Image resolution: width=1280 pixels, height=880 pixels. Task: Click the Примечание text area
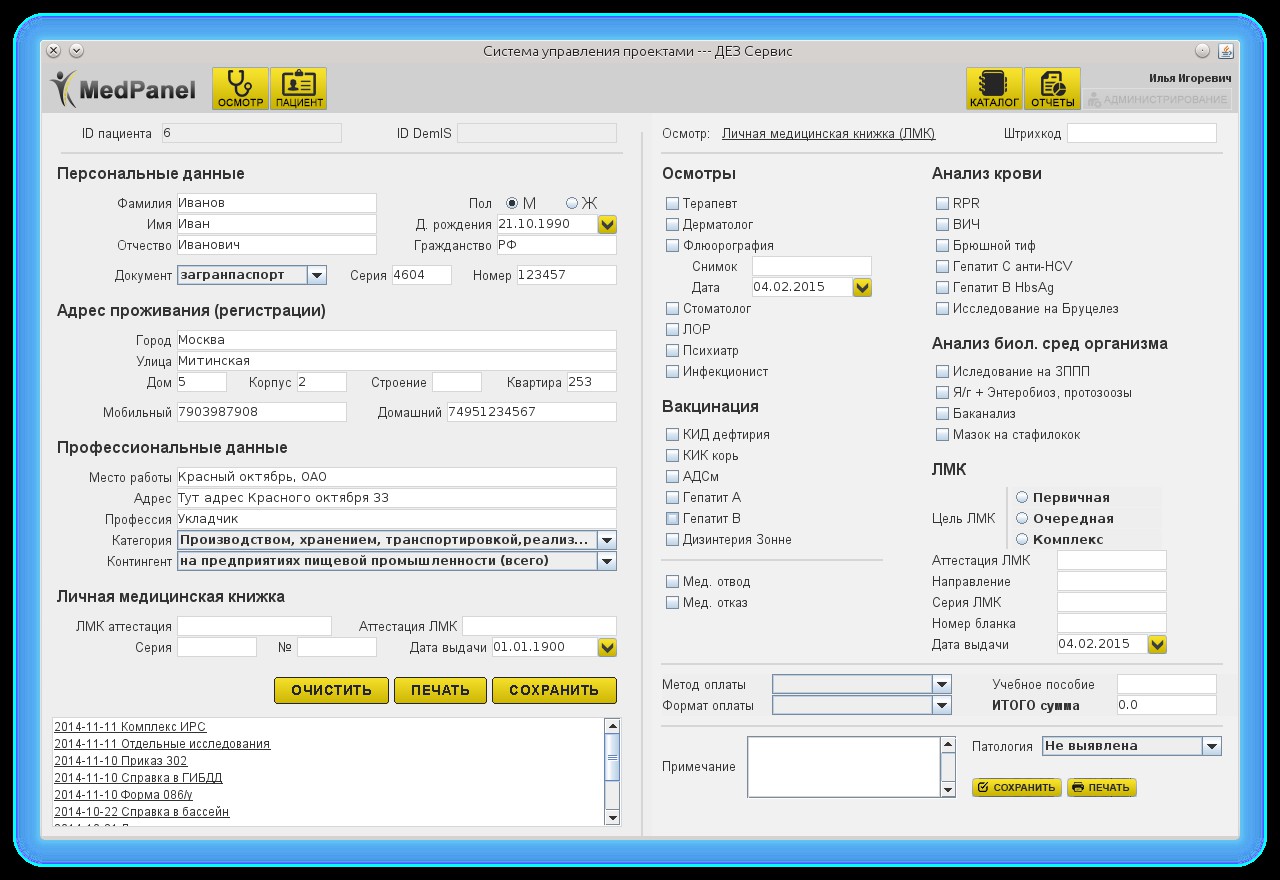(x=844, y=768)
